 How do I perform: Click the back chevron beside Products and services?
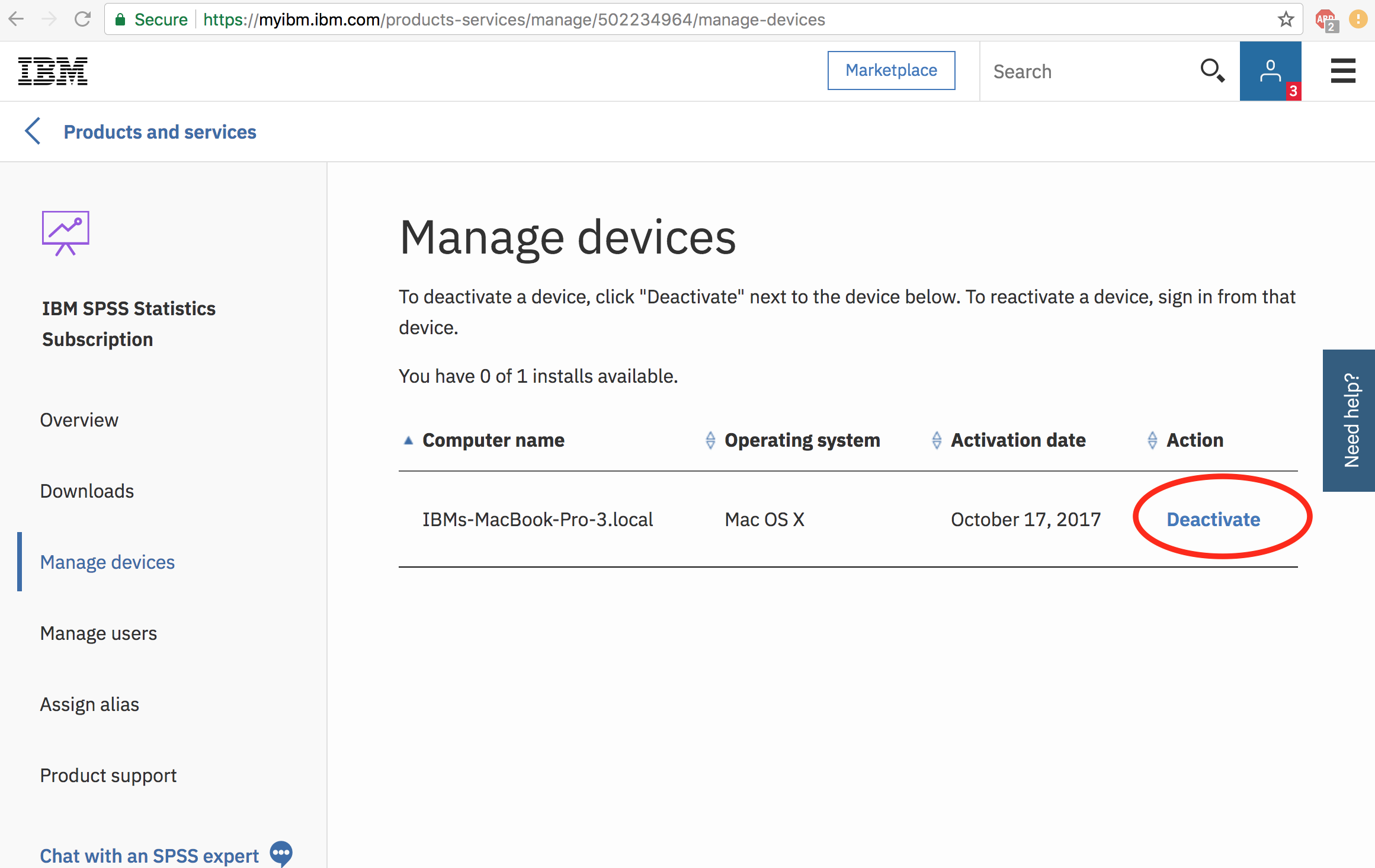click(33, 131)
